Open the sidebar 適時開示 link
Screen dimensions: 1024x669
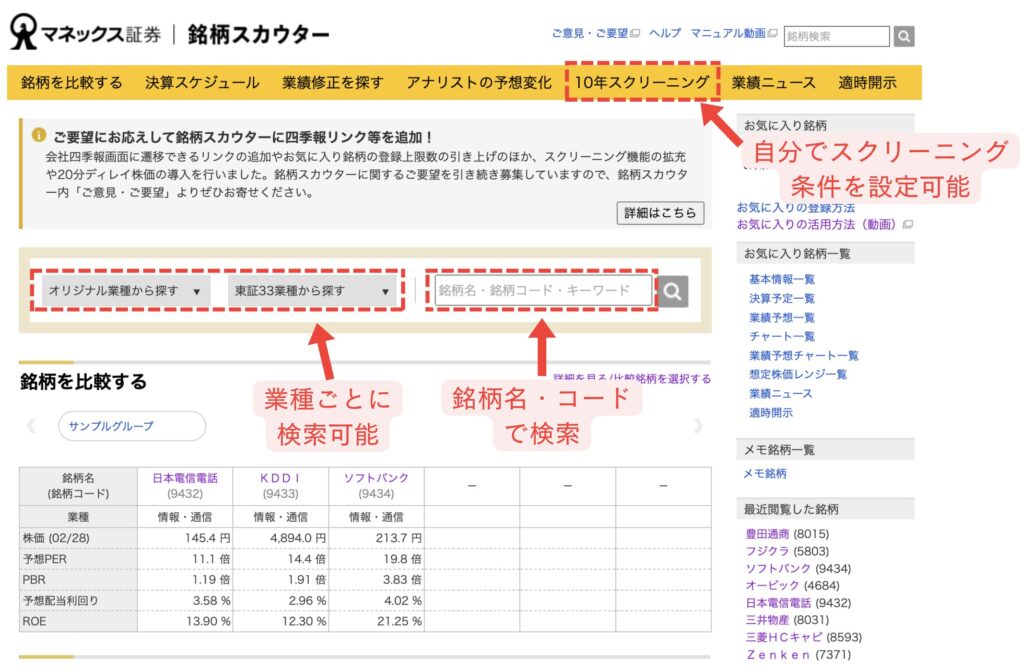pos(771,413)
